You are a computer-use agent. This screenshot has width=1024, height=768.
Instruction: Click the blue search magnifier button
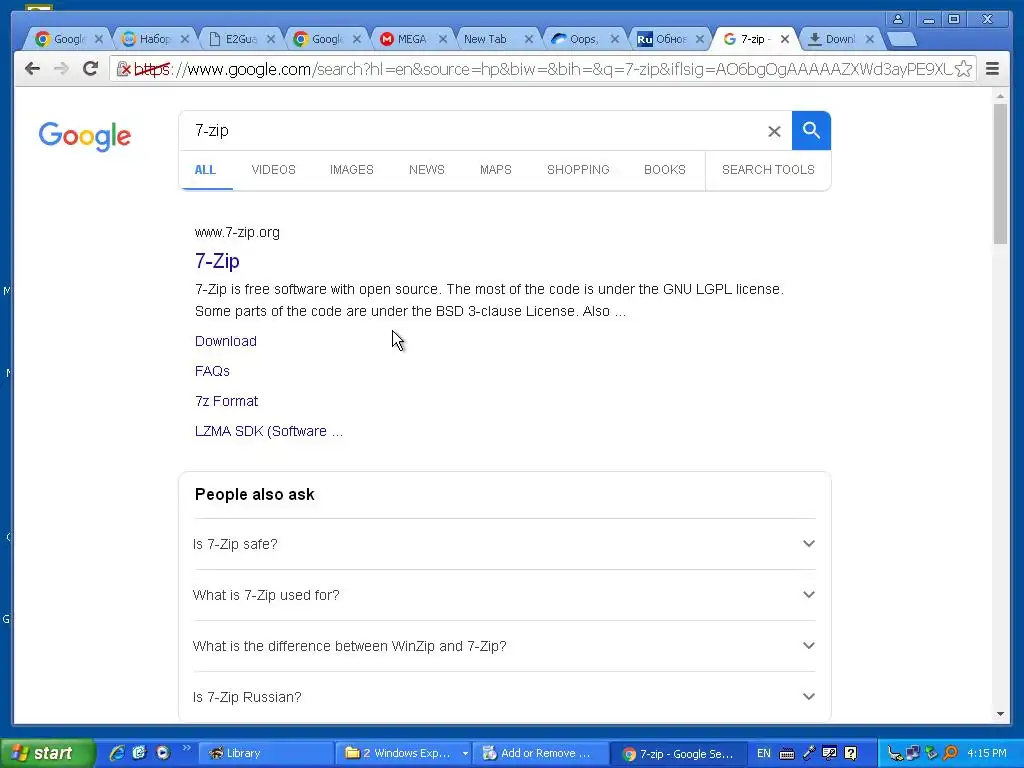(x=811, y=131)
